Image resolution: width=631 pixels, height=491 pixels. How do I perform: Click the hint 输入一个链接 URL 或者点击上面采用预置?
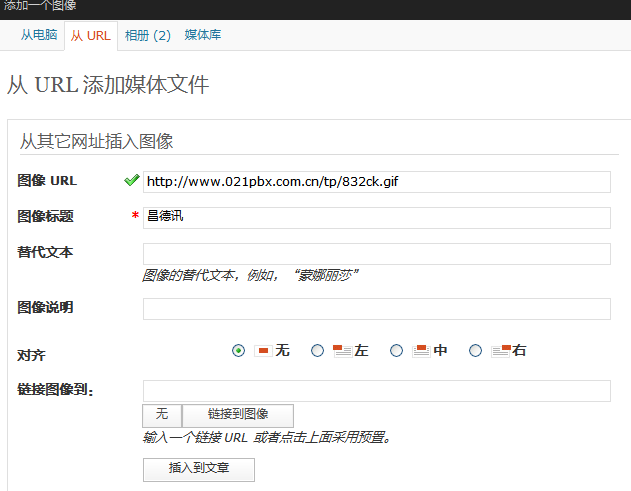click(267, 437)
